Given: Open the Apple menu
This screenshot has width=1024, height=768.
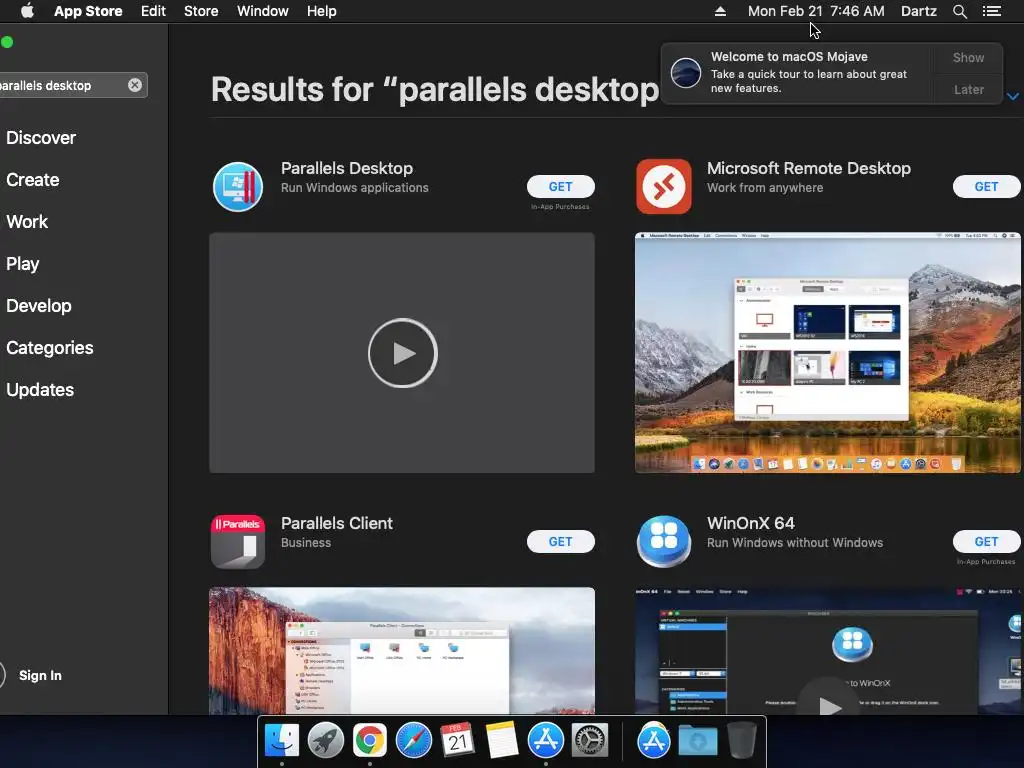Looking at the screenshot, I should click(x=27, y=11).
